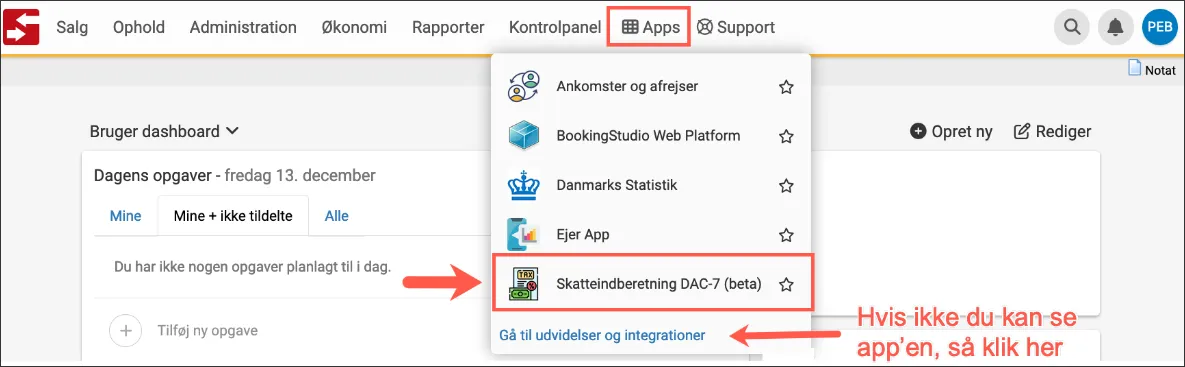Click the Ejer App phone icon

click(x=522, y=235)
